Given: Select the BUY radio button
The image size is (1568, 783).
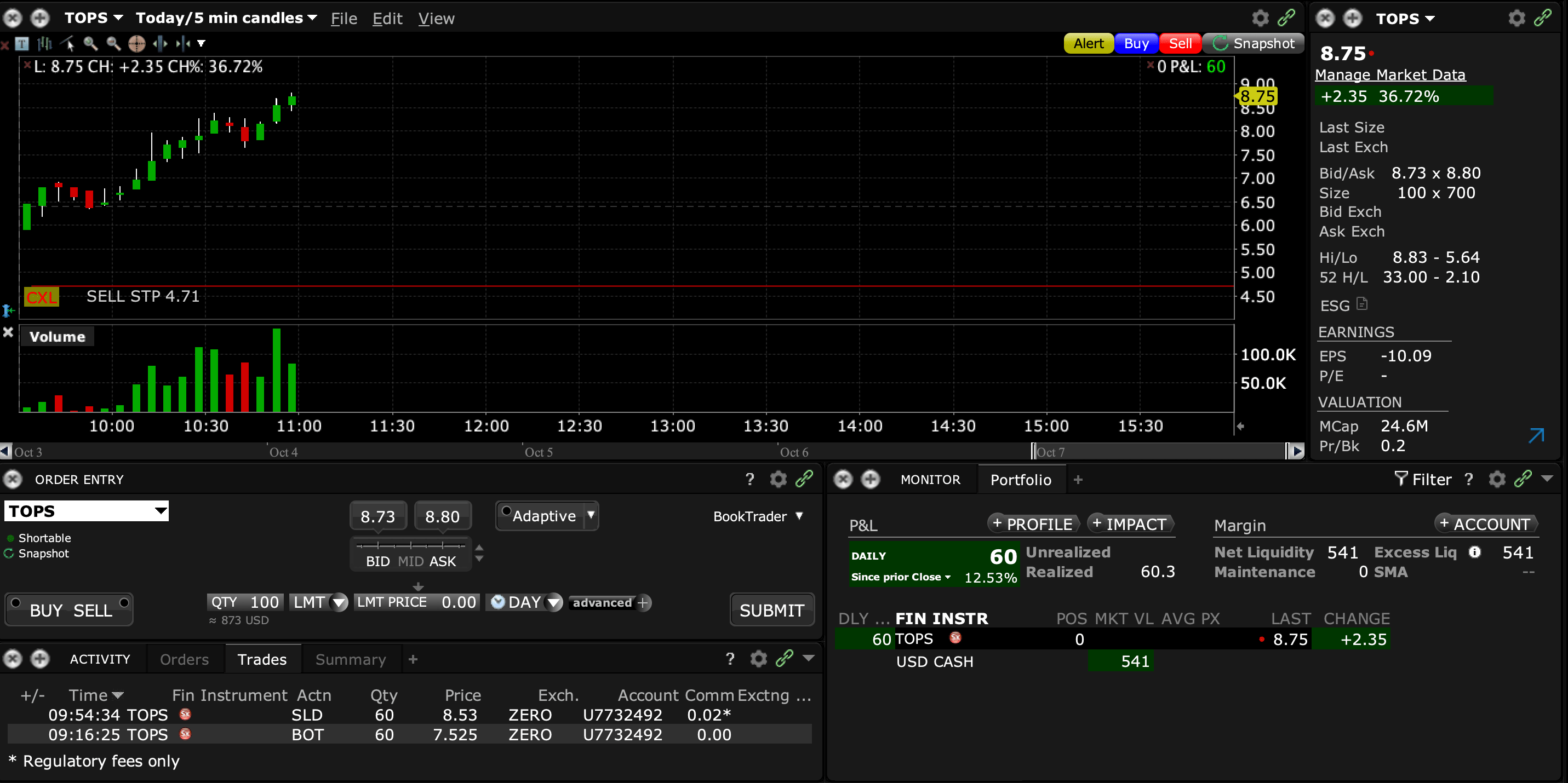Looking at the screenshot, I should click(x=16, y=603).
